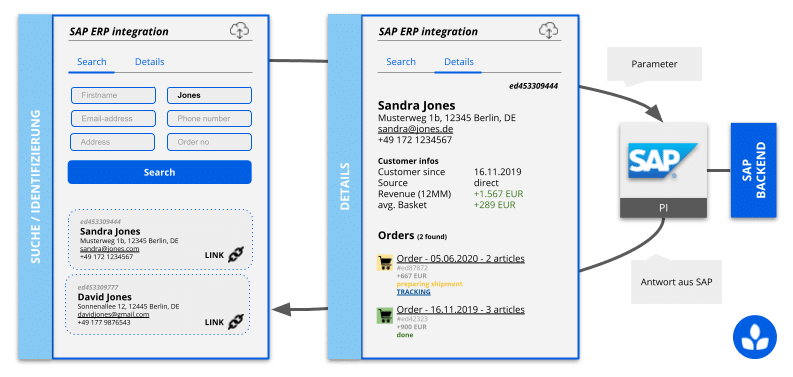Screen dimensions: 793x377
Task: Switch to Search tab in details panel
Action: (401, 62)
